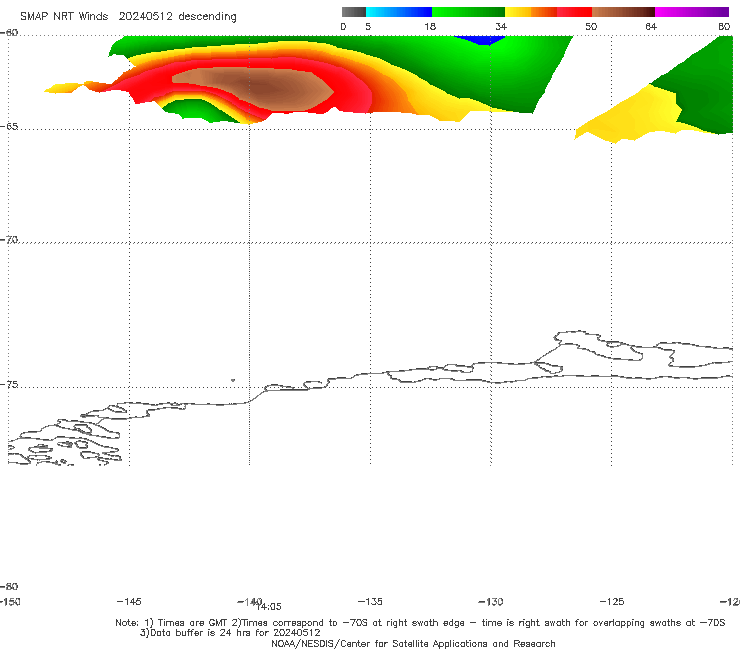Click the red segment of the color bar
Image resolution: width=740 pixels, height=650 pixels.
(574, 12)
